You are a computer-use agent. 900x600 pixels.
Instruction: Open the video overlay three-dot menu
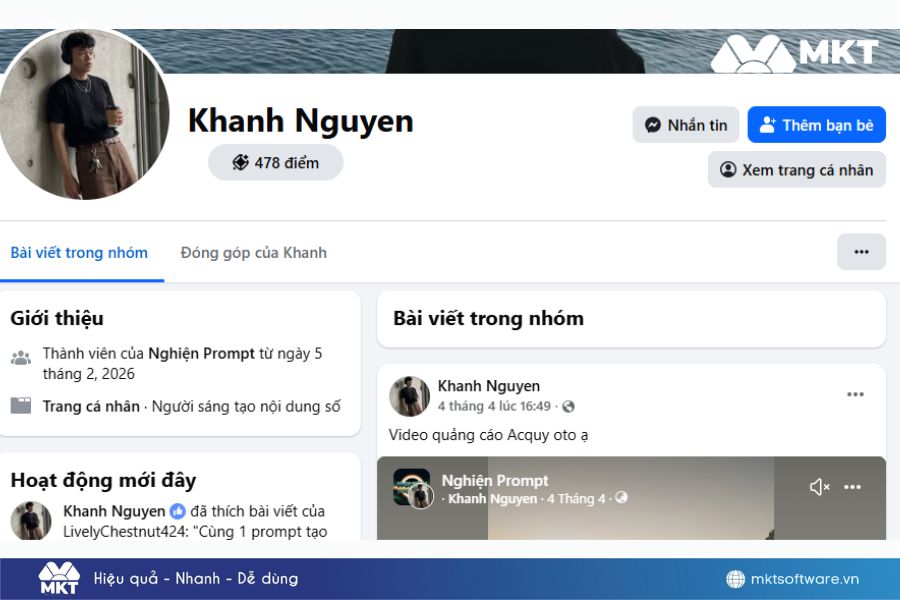tap(852, 487)
